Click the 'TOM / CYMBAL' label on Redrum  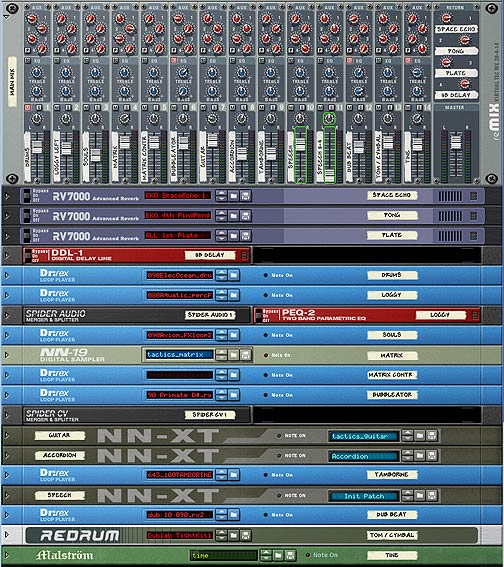tap(392, 535)
